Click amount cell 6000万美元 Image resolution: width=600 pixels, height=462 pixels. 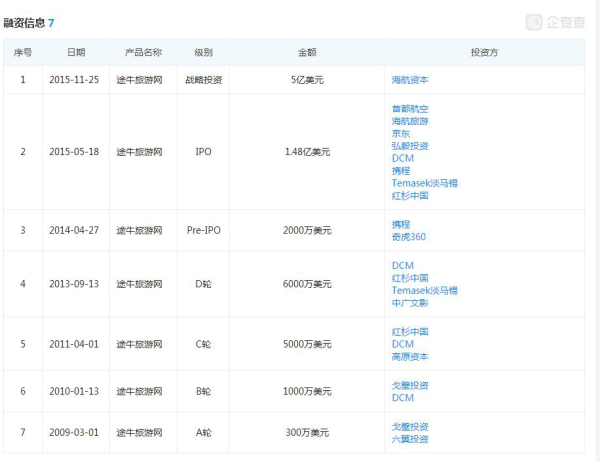tap(307, 284)
